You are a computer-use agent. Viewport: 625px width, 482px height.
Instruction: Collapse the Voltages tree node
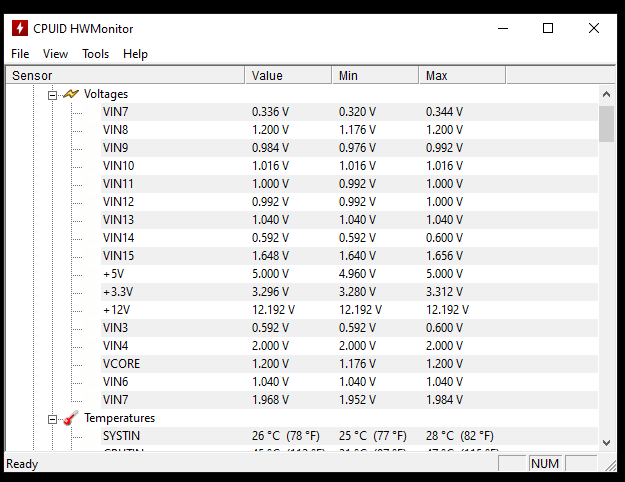52,95
